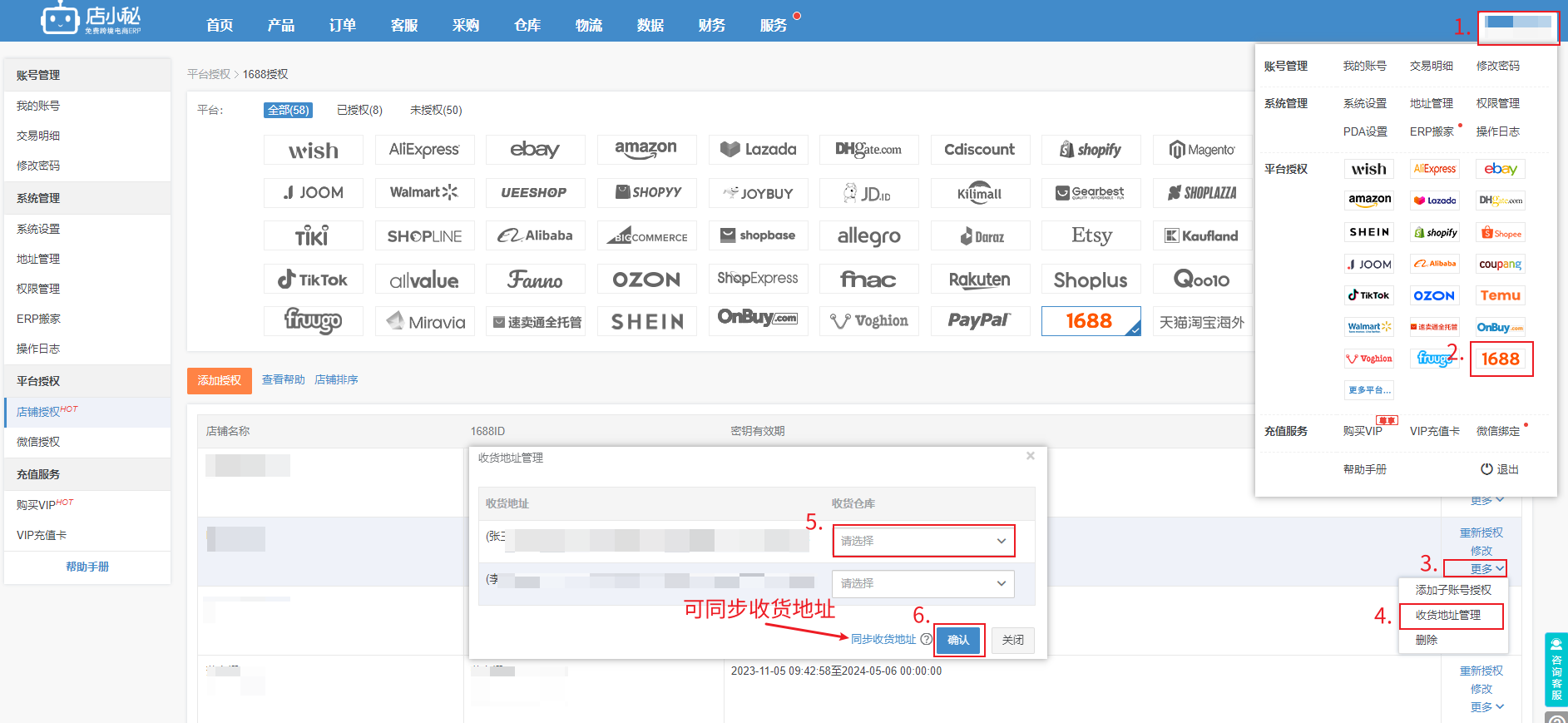Click Temu logo in the account dropdown panel
Viewport: 1568px width, 723px height.
pyautogui.click(x=1501, y=295)
